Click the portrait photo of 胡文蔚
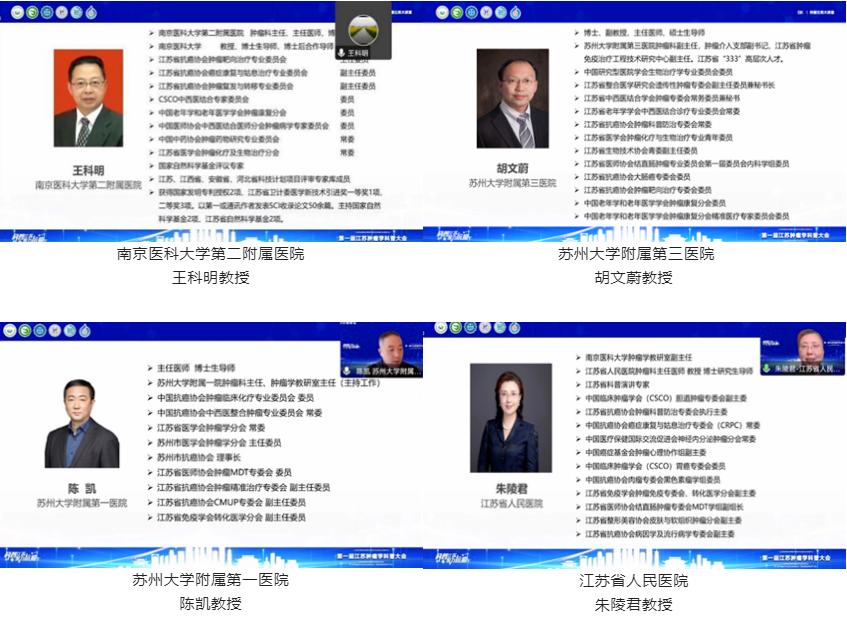Screen dimensions: 847x621 point(513,98)
